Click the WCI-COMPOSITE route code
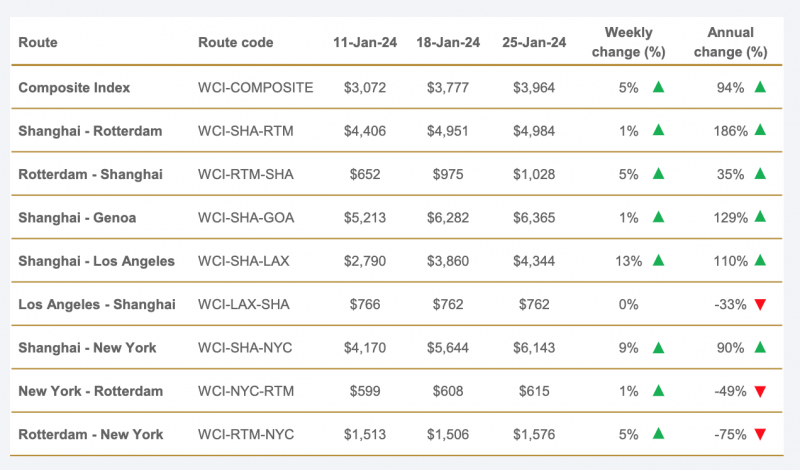This screenshot has width=800, height=470. pyautogui.click(x=256, y=88)
